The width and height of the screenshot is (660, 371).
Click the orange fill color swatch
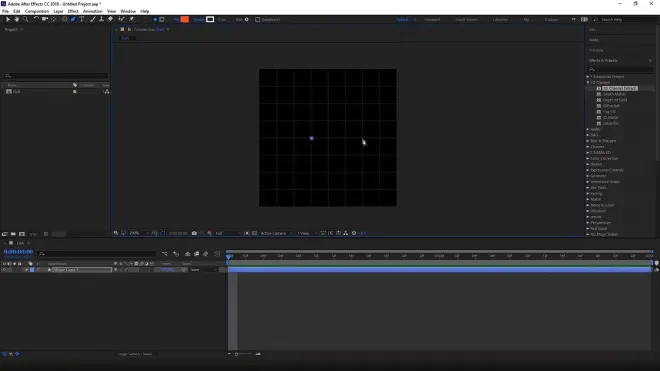184,19
